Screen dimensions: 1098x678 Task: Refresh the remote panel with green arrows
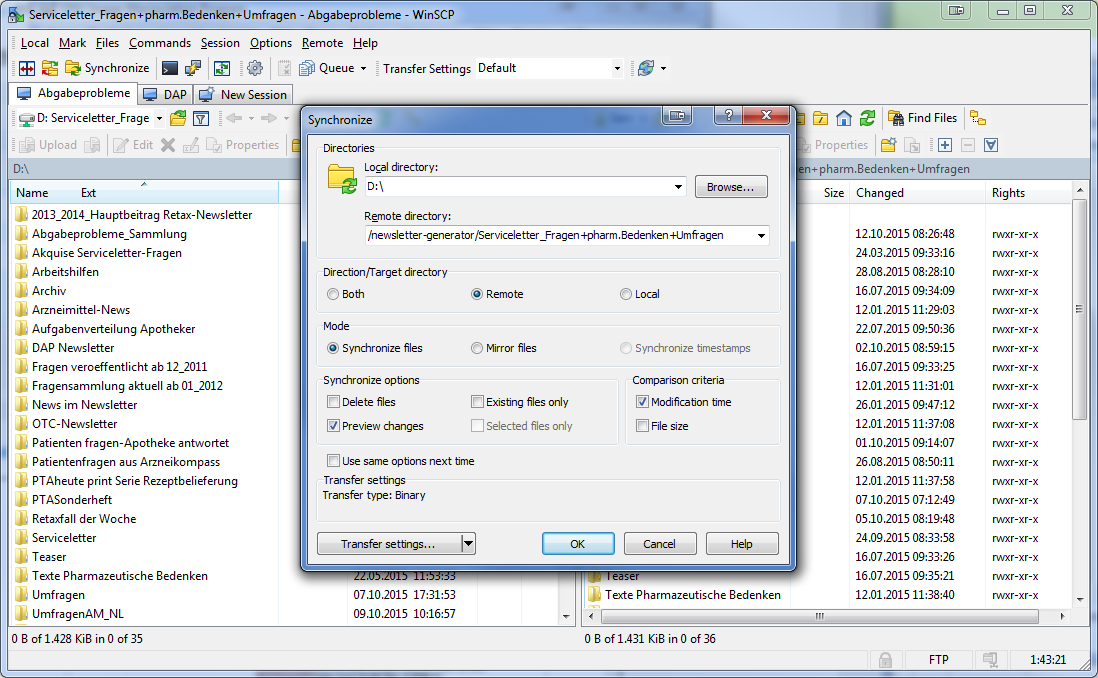tap(867, 118)
